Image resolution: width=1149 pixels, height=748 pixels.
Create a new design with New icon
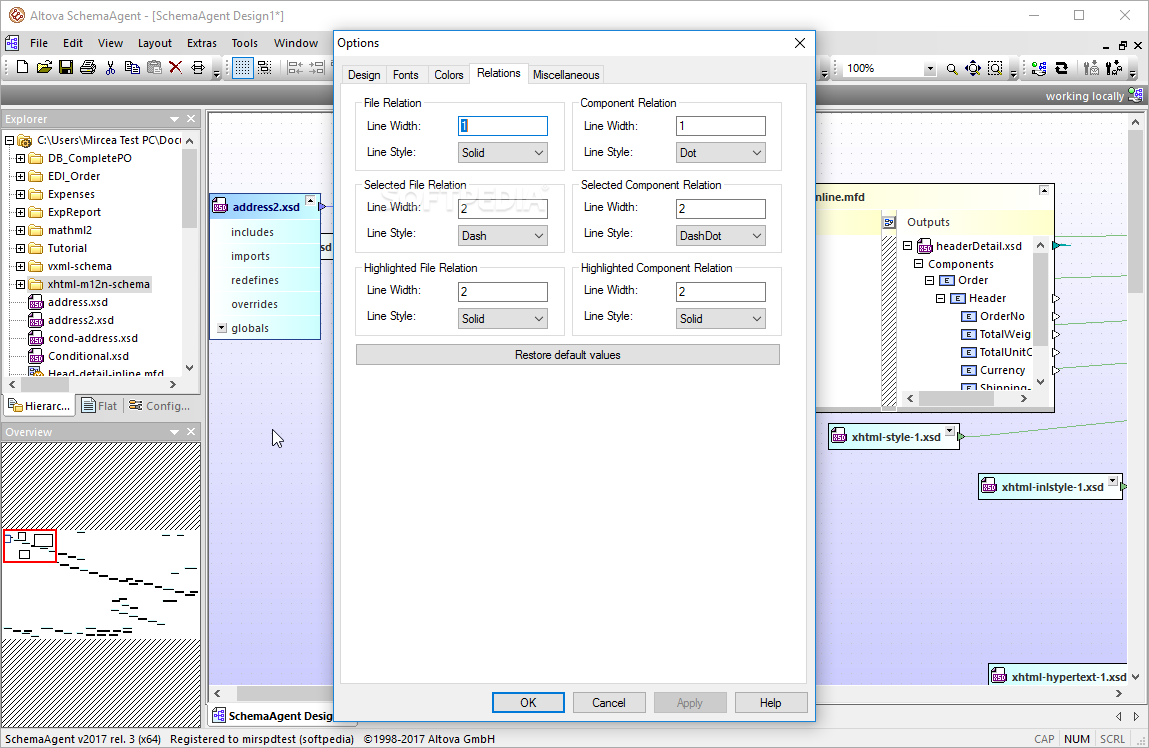[22, 68]
